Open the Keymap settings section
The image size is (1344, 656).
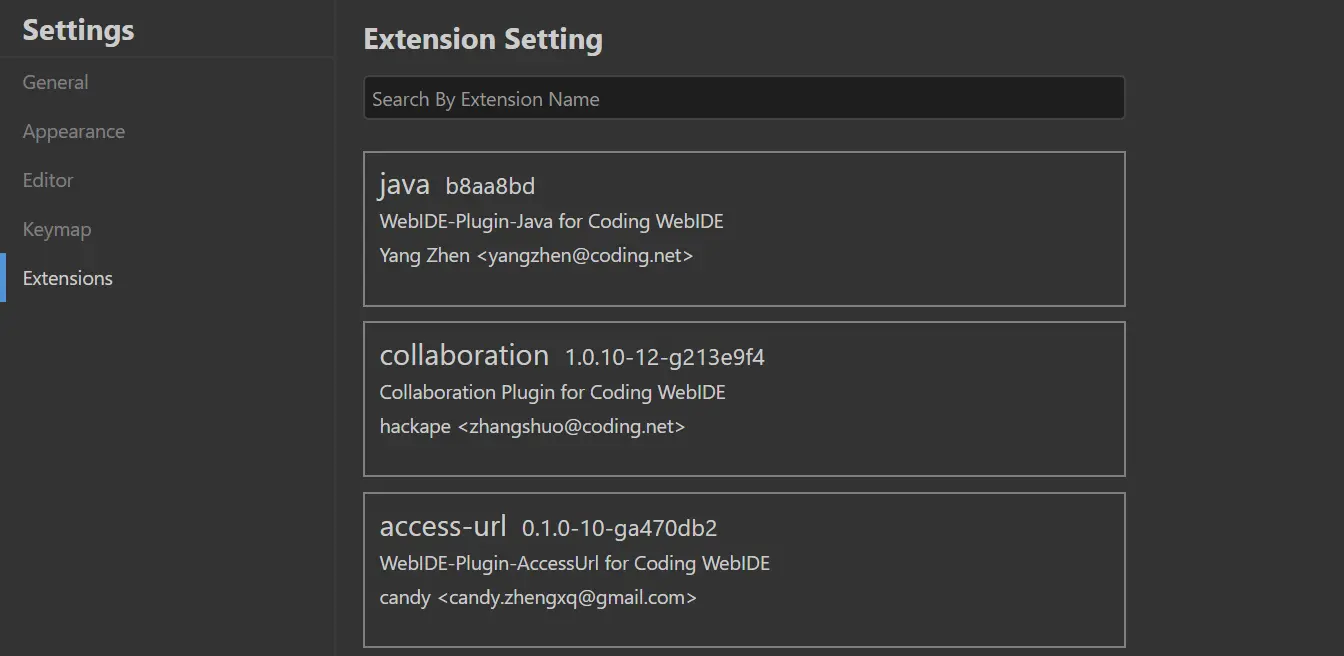[56, 229]
